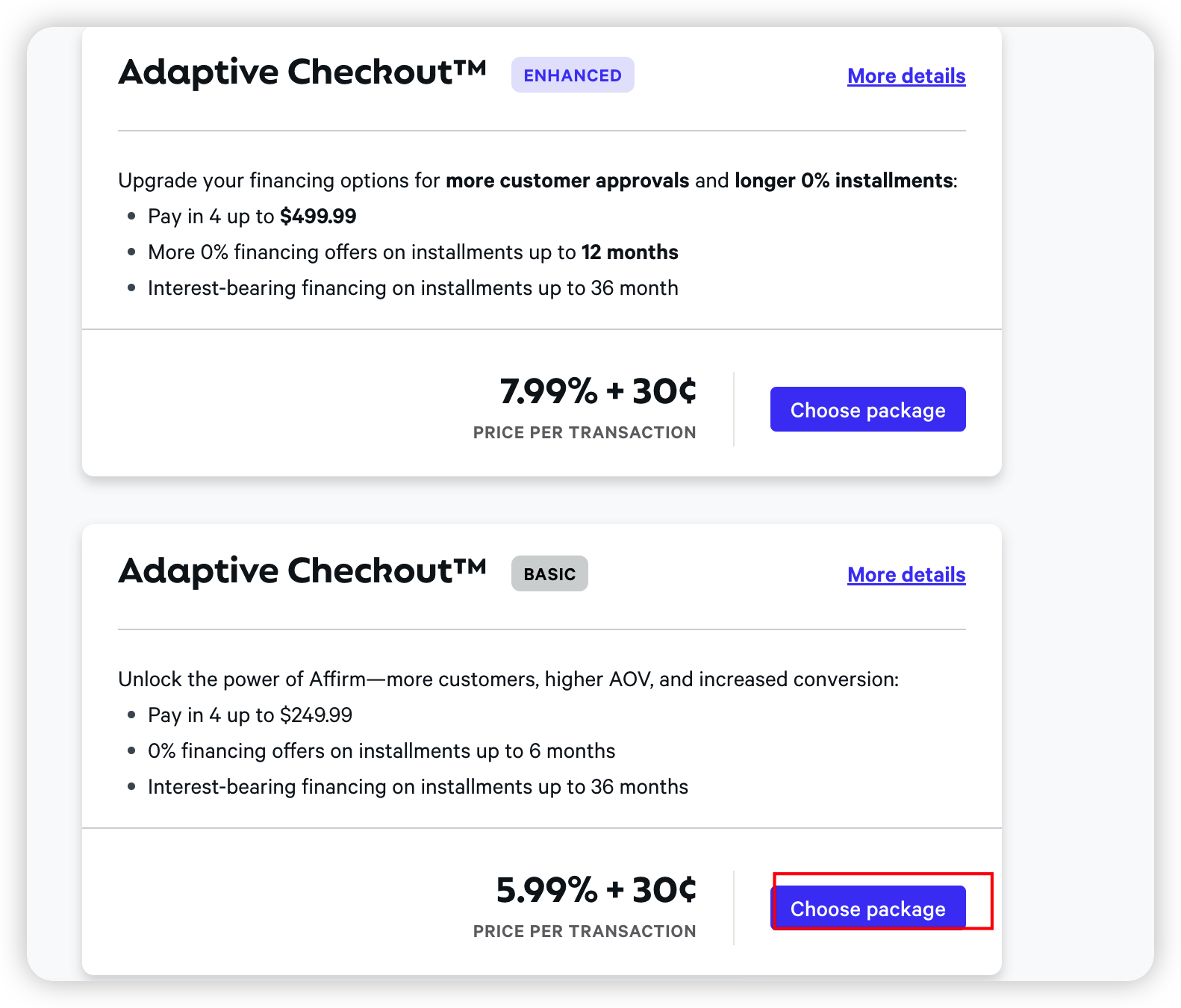The width and height of the screenshot is (1181, 1008).
Task: Choose the 5.99% Basic package
Action: 867,908
